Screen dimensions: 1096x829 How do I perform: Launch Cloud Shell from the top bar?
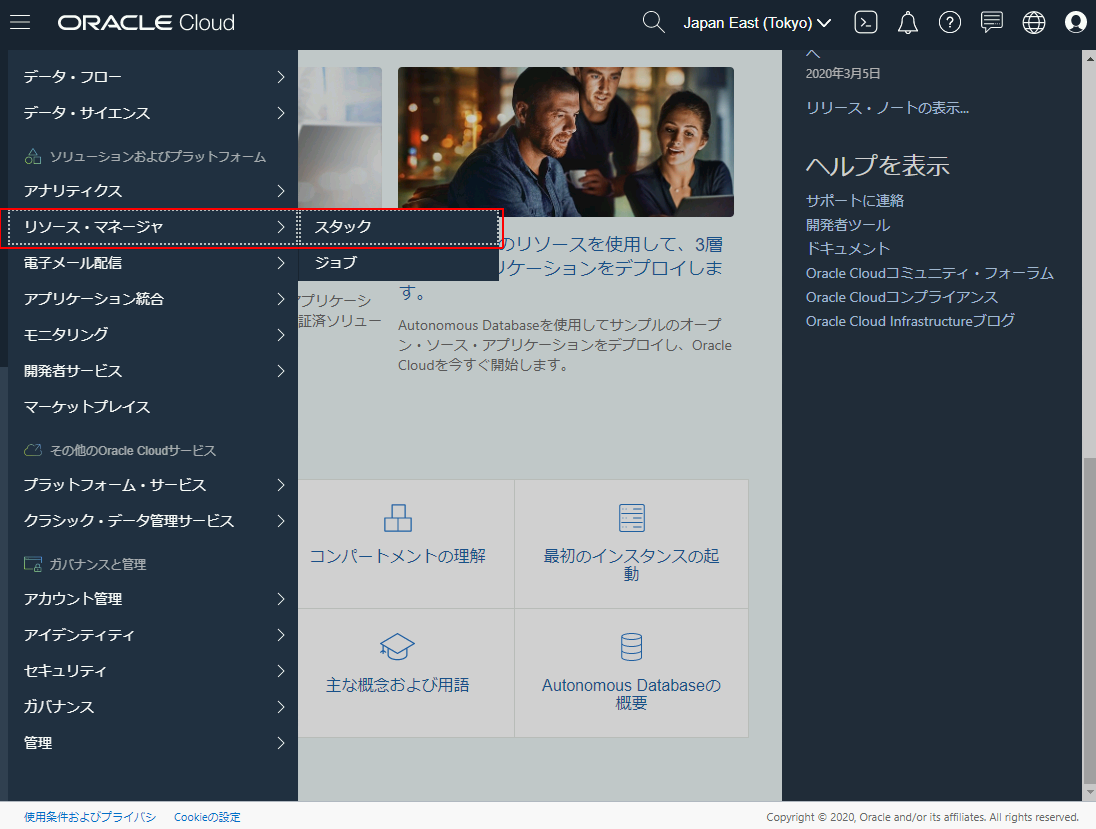click(866, 21)
